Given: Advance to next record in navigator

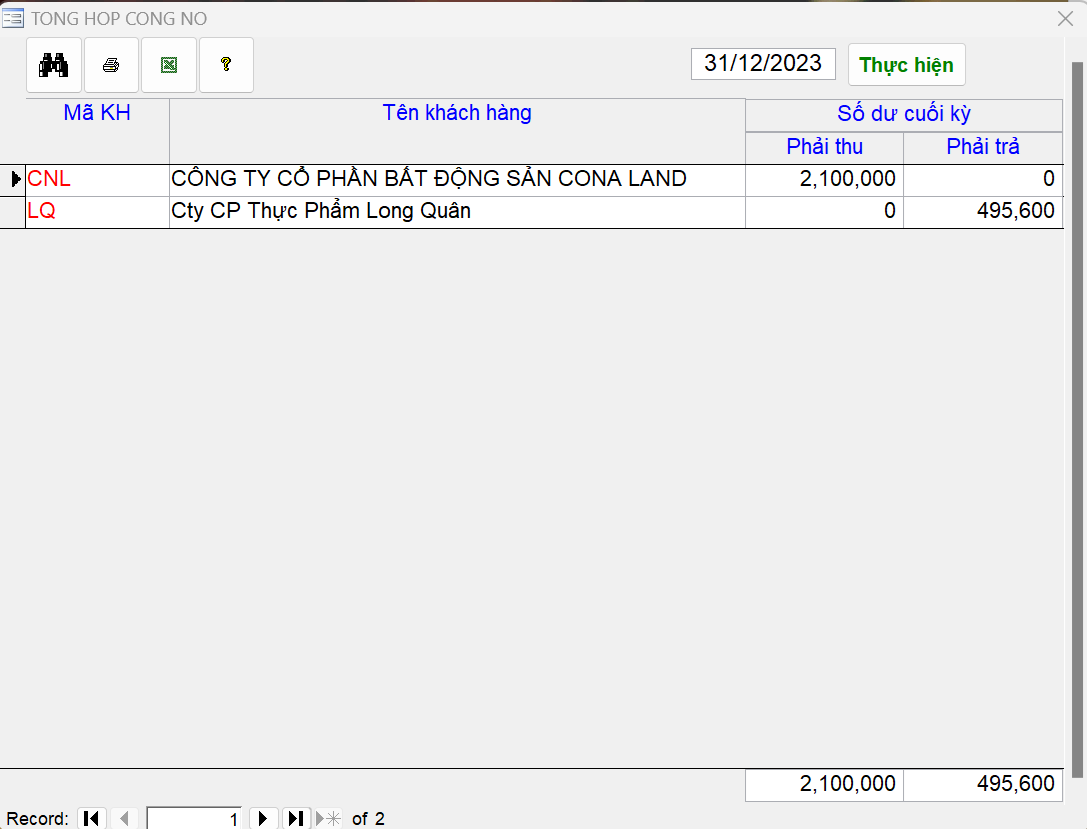Looking at the screenshot, I should point(263,818).
